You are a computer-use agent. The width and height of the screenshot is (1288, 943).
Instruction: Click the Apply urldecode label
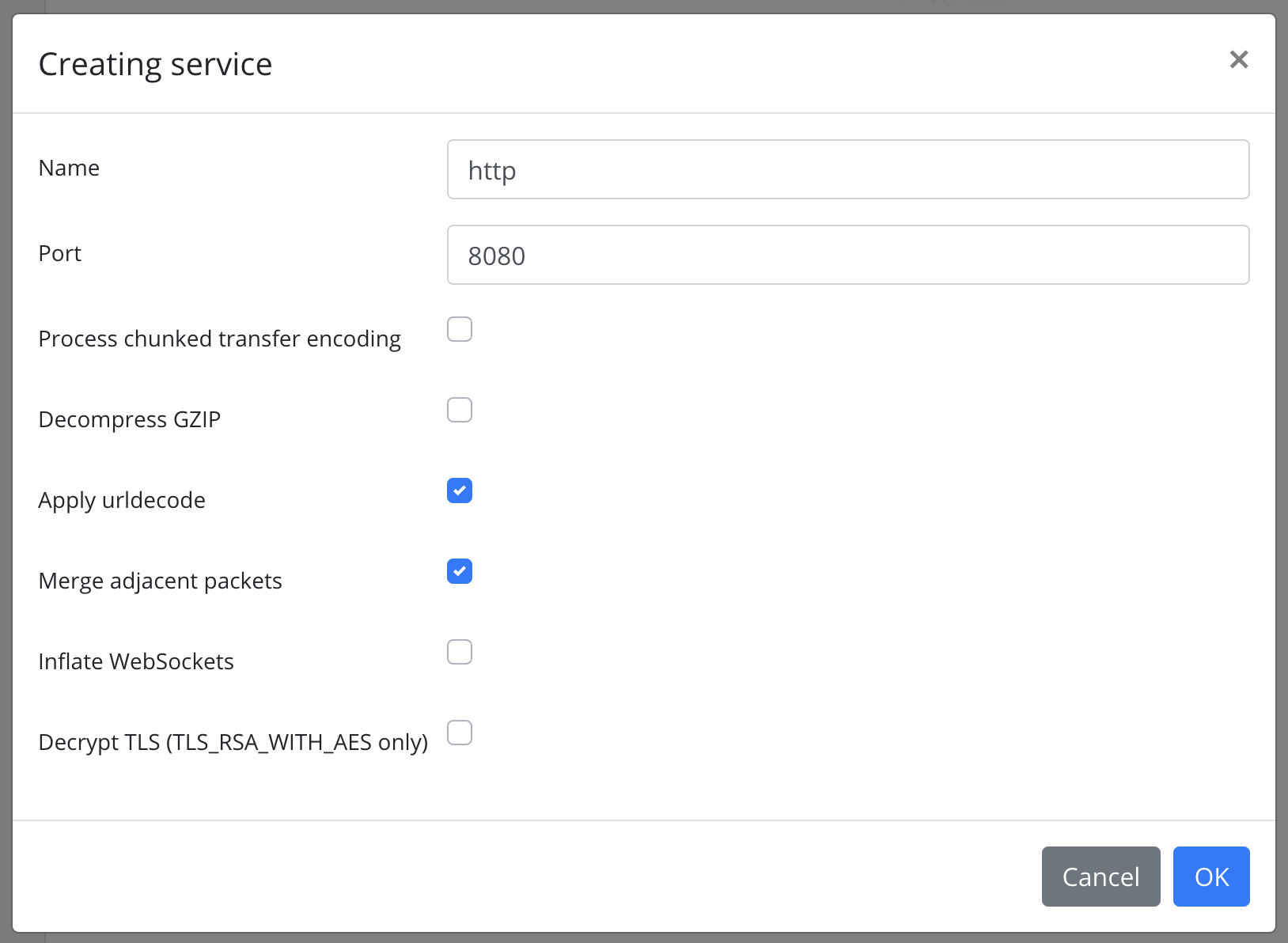pos(122,499)
